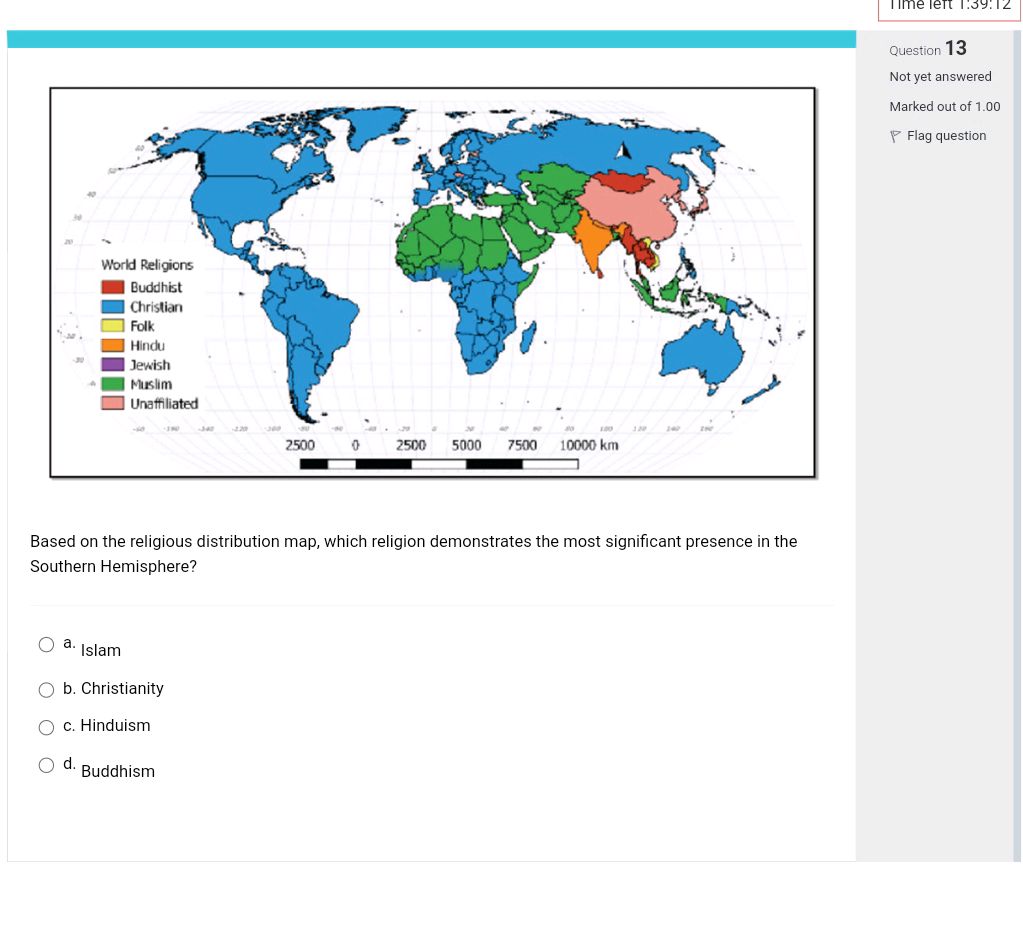Pick answer c. Hinduism
This screenshot has height=930, width=1023.
46,727
